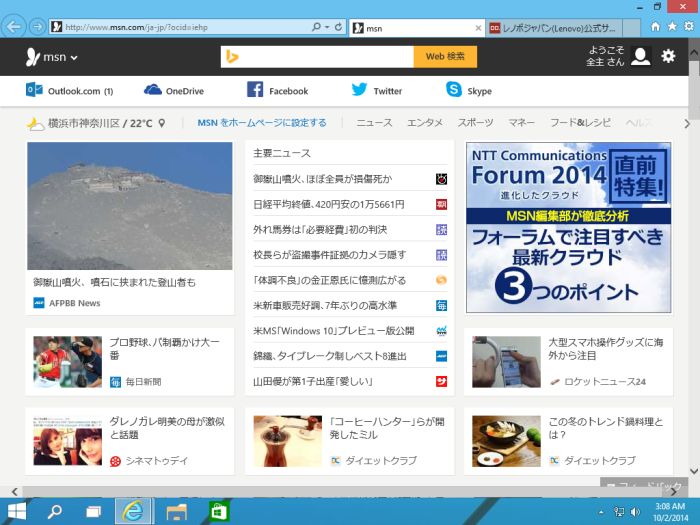Viewport: 700px width, 525px height.
Task: Open the volcano eruption photo story
Action: [x=130, y=205]
